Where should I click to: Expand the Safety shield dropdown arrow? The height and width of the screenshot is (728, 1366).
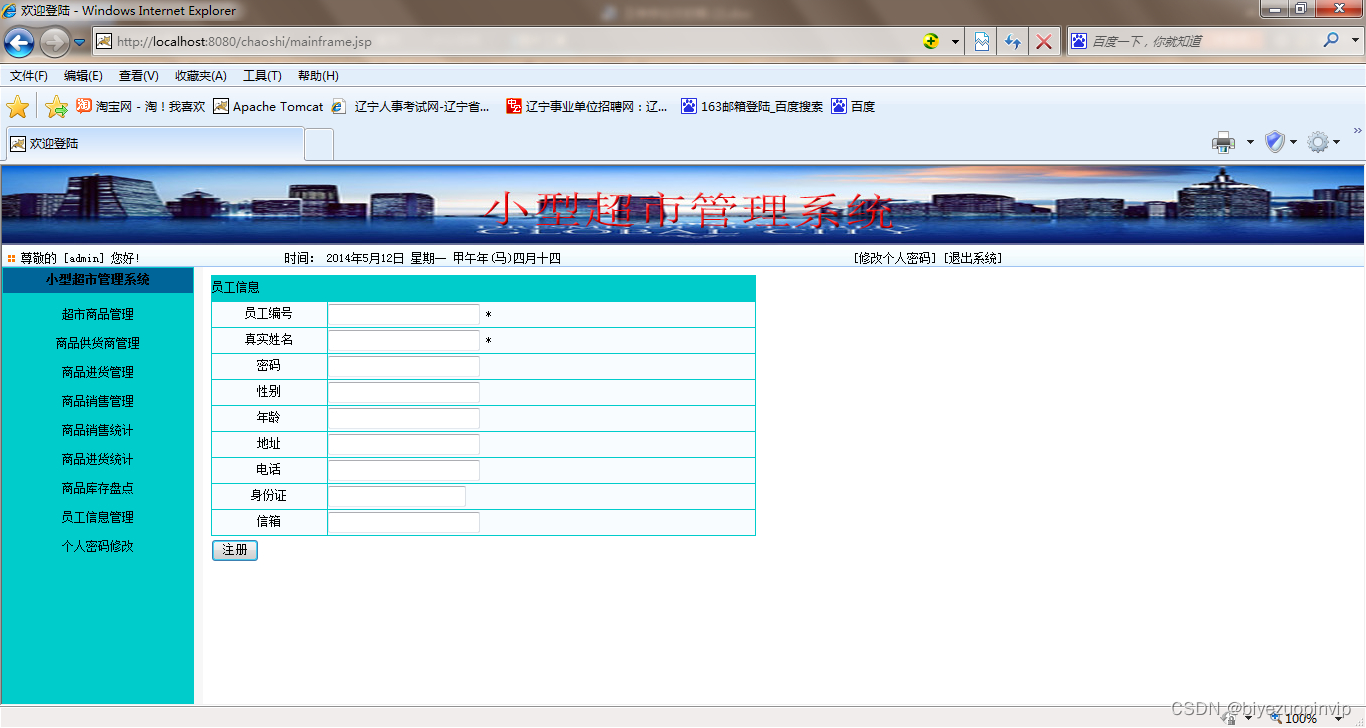[1293, 142]
